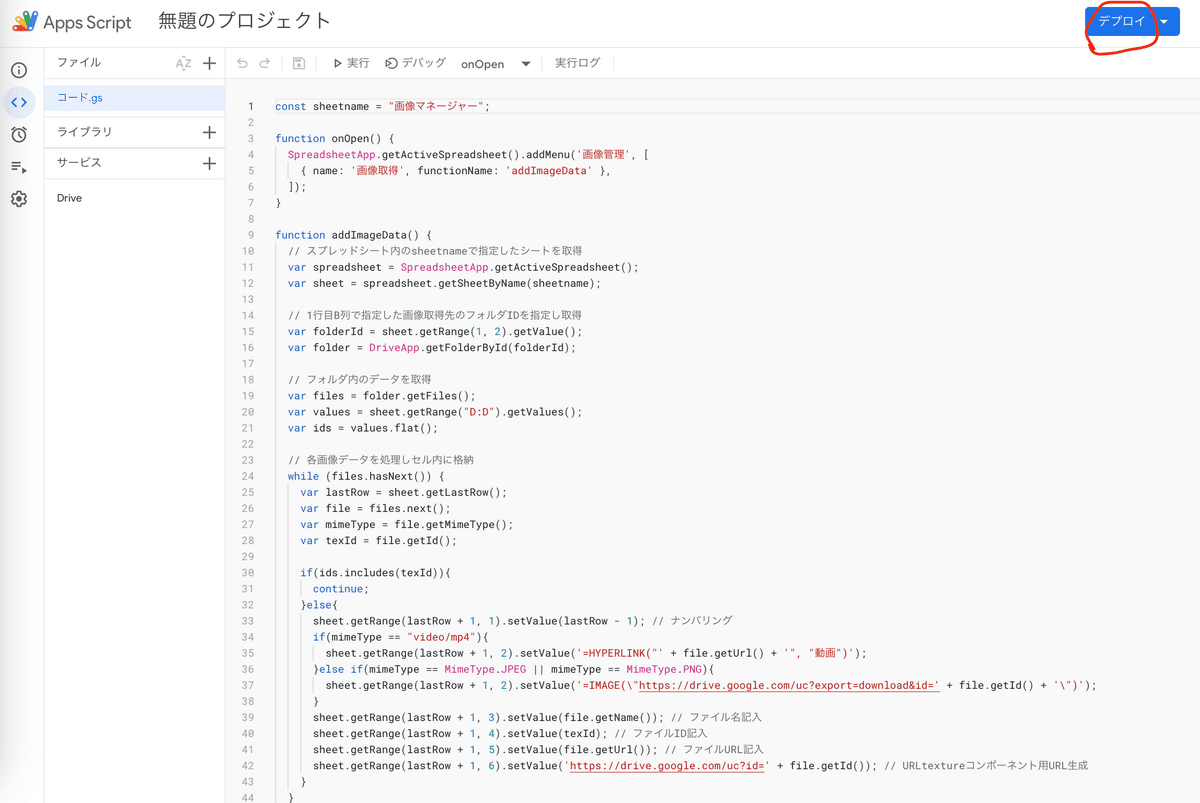Viewport: 1200px width, 803px height.
Task: Sort files alphabetically with AZ icon
Action: tap(183, 63)
